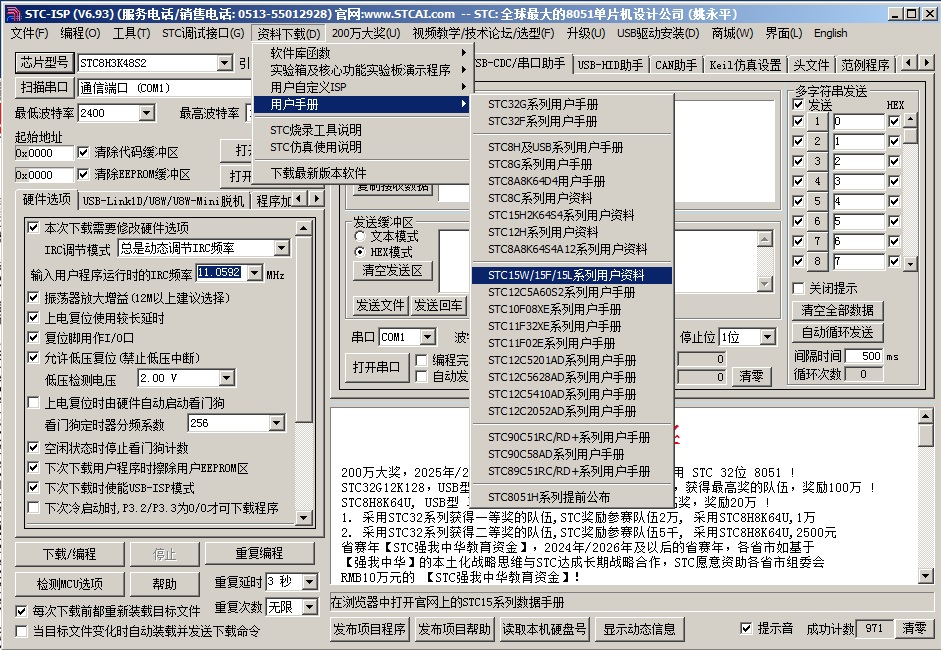Viewport: 941px width, 650px height.
Task: Select STC32G系列用户手册 entry
Action: (571, 104)
